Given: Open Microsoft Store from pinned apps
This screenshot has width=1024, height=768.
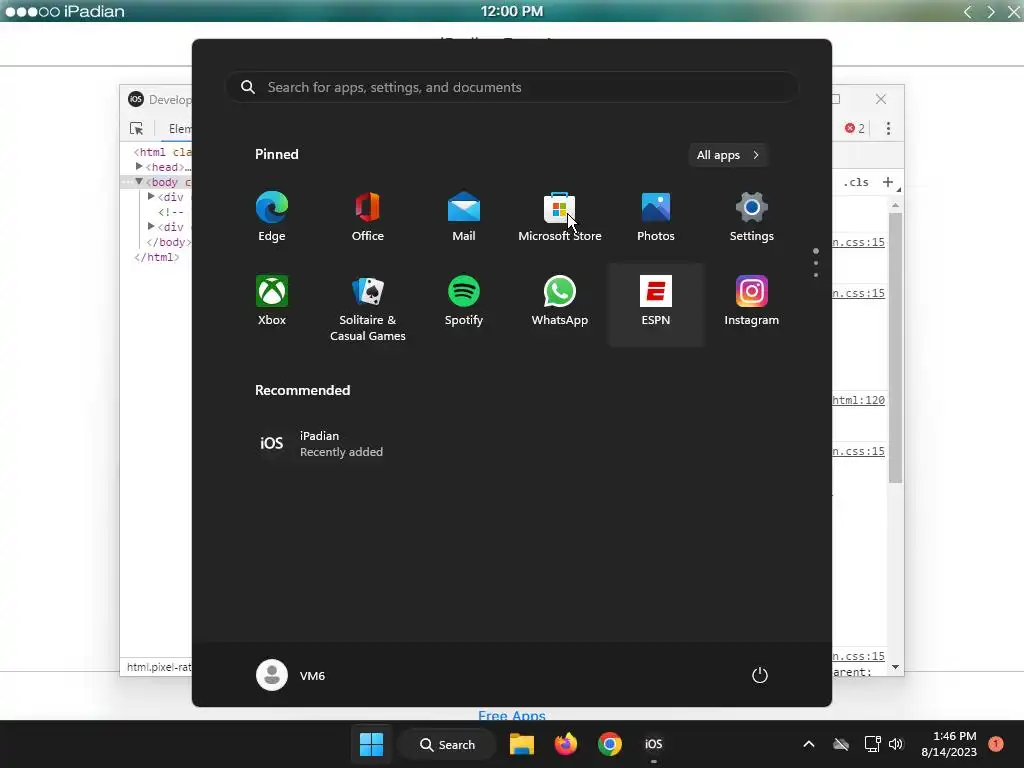Looking at the screenshot, I should (x=560, y=217).
